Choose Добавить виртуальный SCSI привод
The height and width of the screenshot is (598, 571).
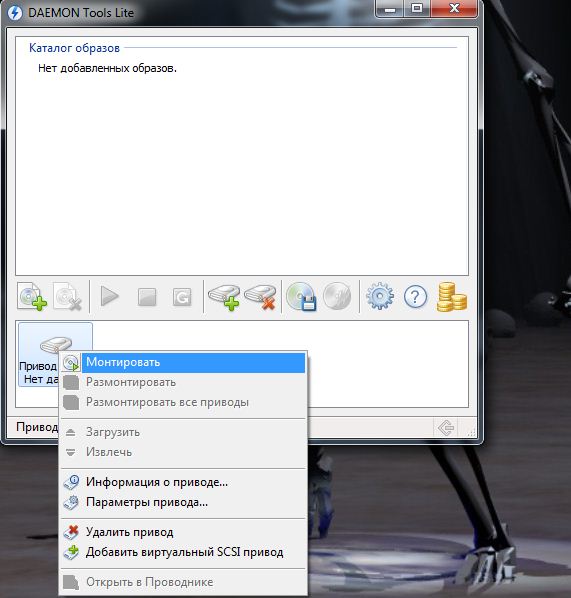pyautogui.click(x=183, y=552)
